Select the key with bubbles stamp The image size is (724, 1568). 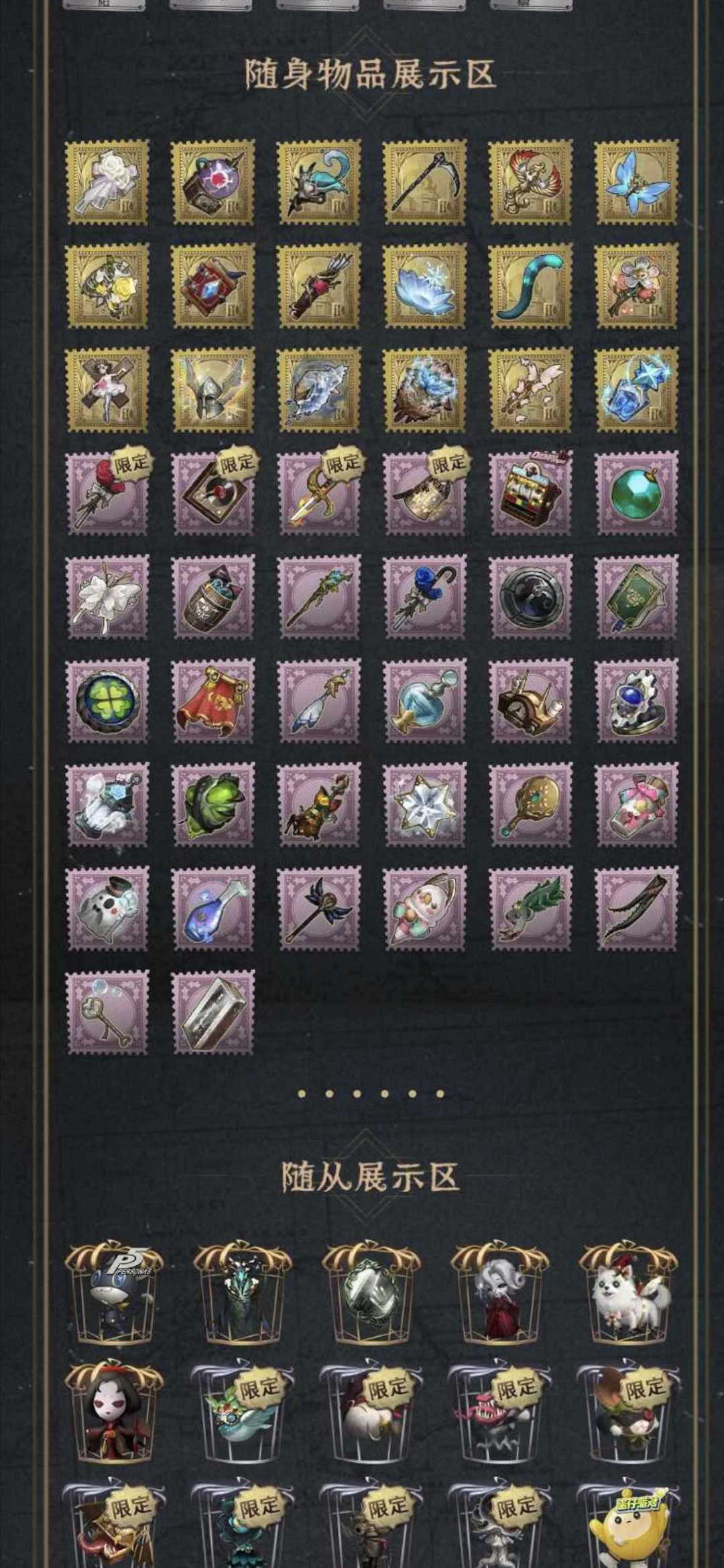tap(107, 1012)
